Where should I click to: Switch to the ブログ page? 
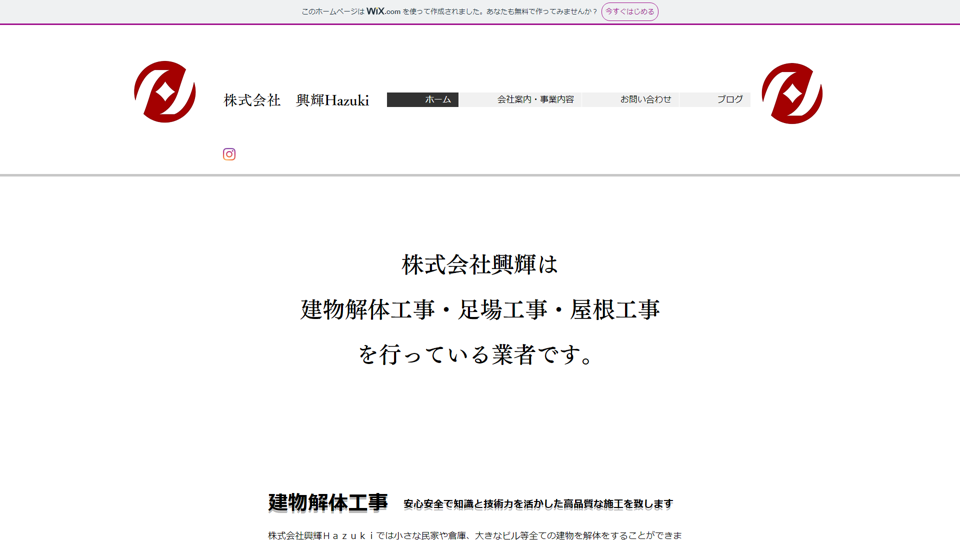click(715, 100)
